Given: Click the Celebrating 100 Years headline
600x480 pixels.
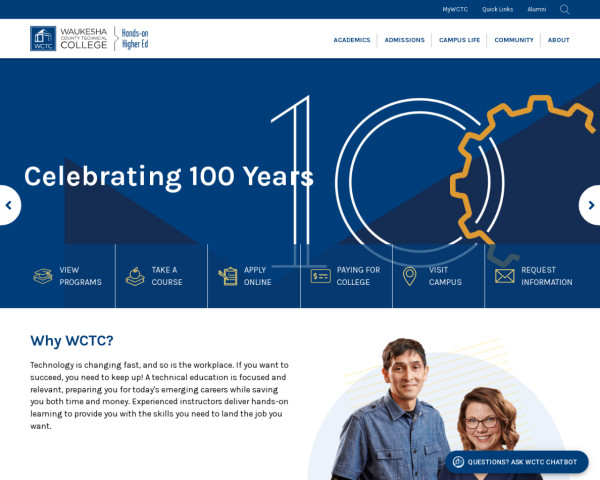Looking at the screenshot, I should (x=169, y=176).
